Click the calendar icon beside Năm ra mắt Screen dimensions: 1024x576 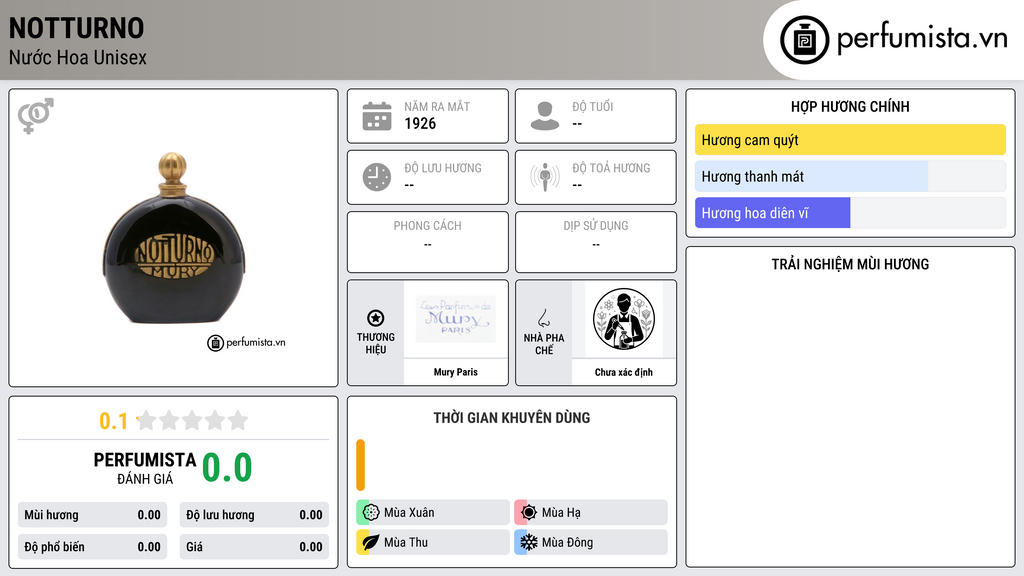377,116
